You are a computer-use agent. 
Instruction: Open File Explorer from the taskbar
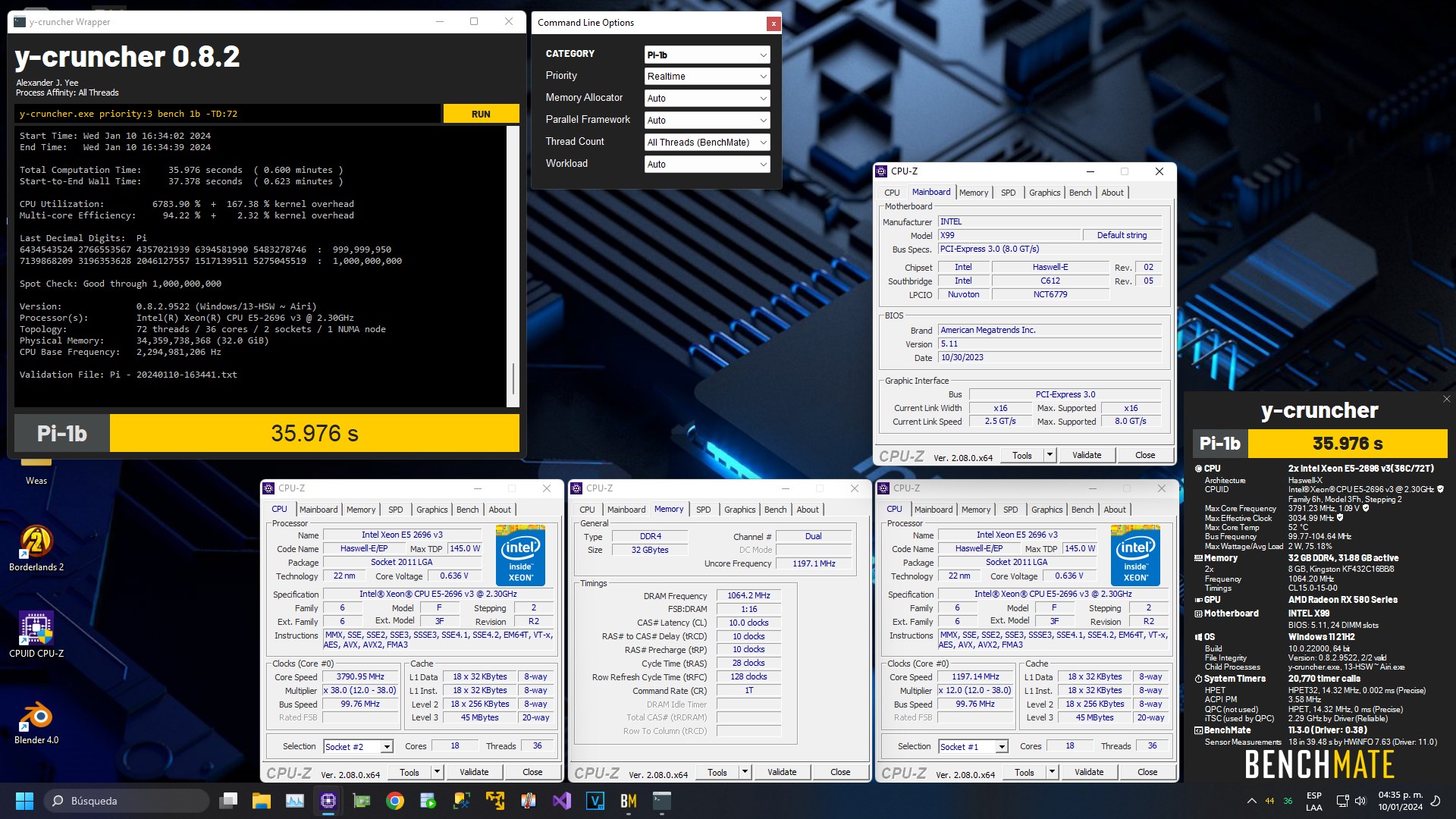tap(262, 801)
